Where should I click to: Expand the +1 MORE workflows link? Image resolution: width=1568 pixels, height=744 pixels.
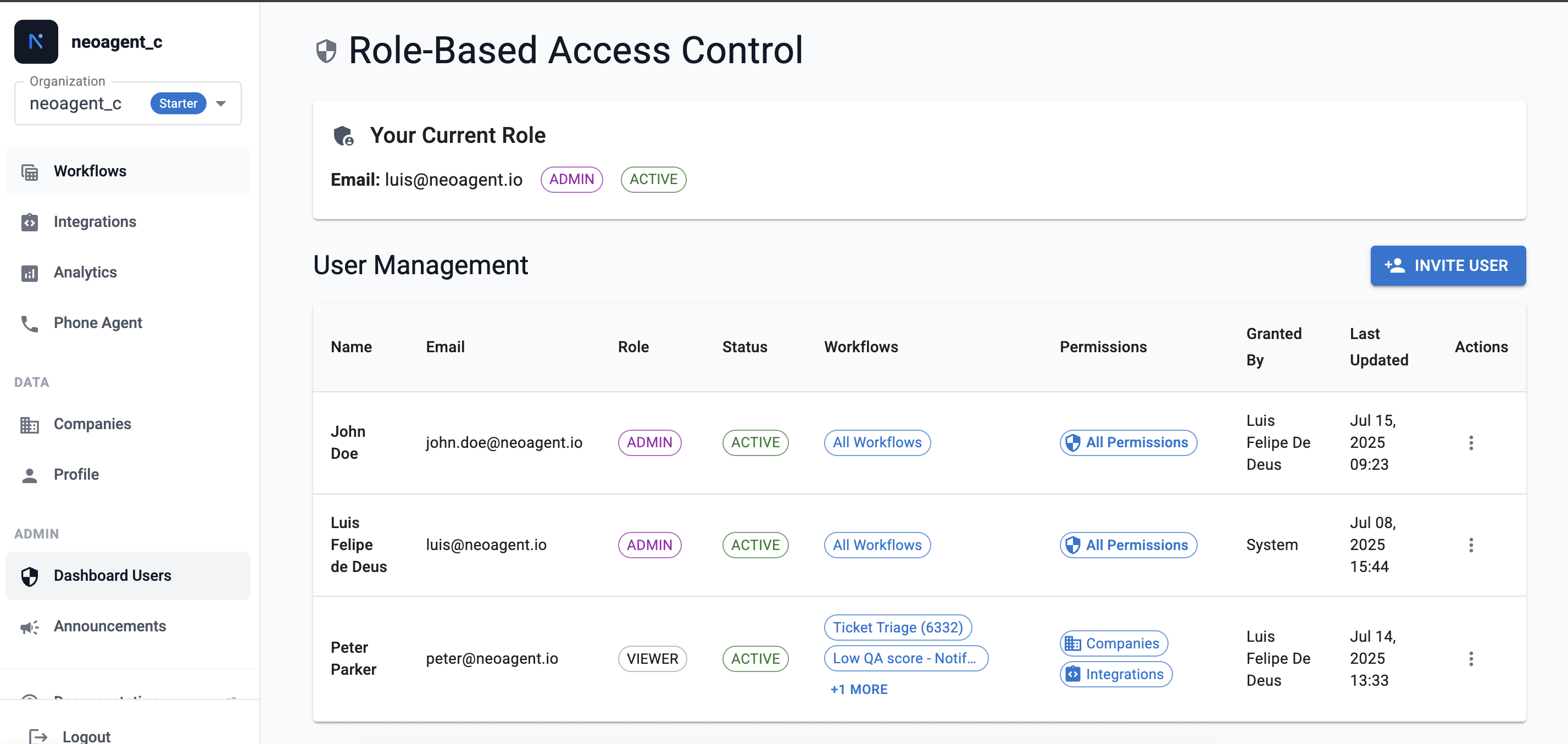click(x=858, y=689)
